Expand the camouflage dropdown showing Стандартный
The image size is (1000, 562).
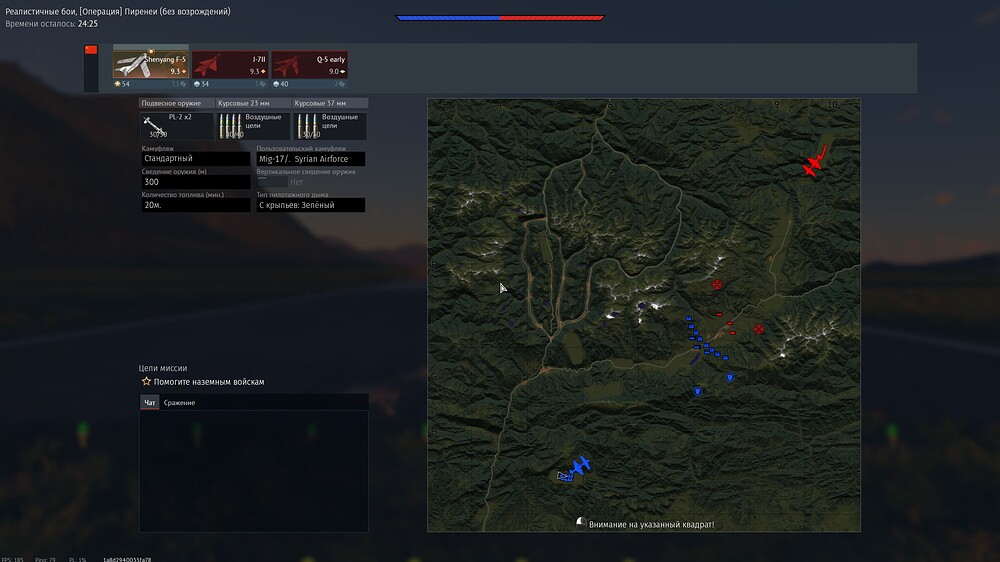tap(195, 158)
